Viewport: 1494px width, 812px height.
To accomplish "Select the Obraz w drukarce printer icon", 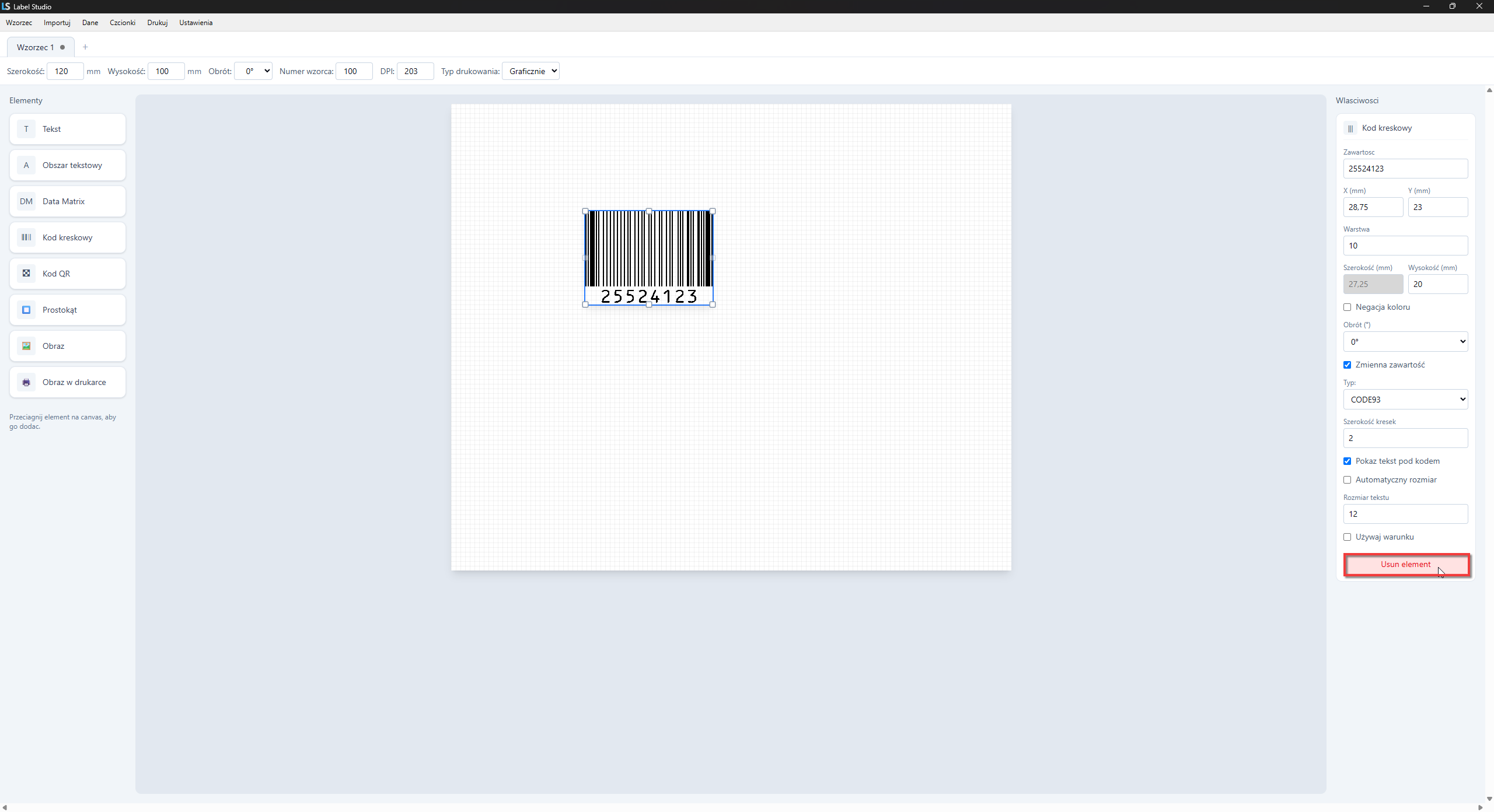I will coord(26,382).
